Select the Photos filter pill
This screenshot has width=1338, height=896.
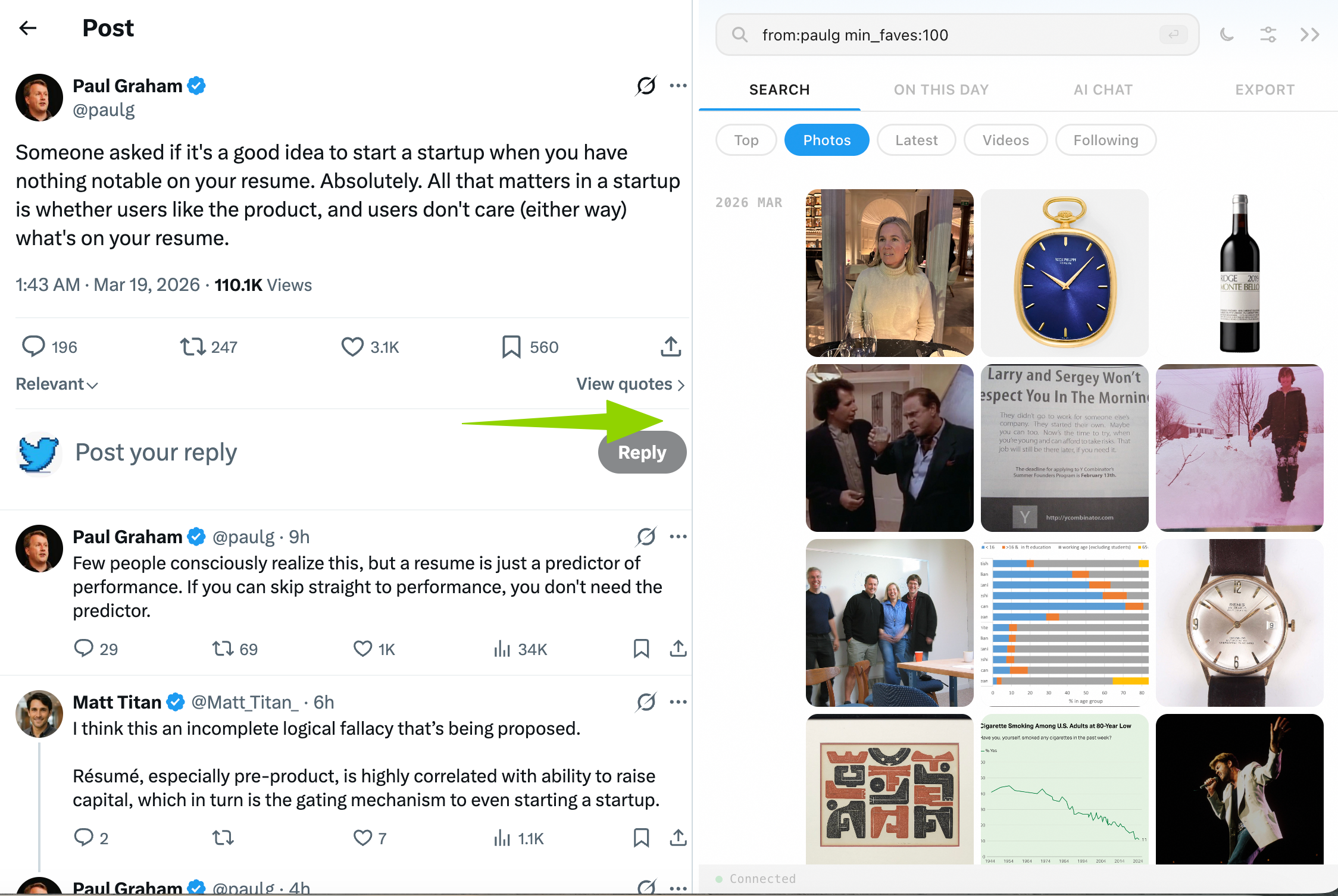(x=827, y=140)
